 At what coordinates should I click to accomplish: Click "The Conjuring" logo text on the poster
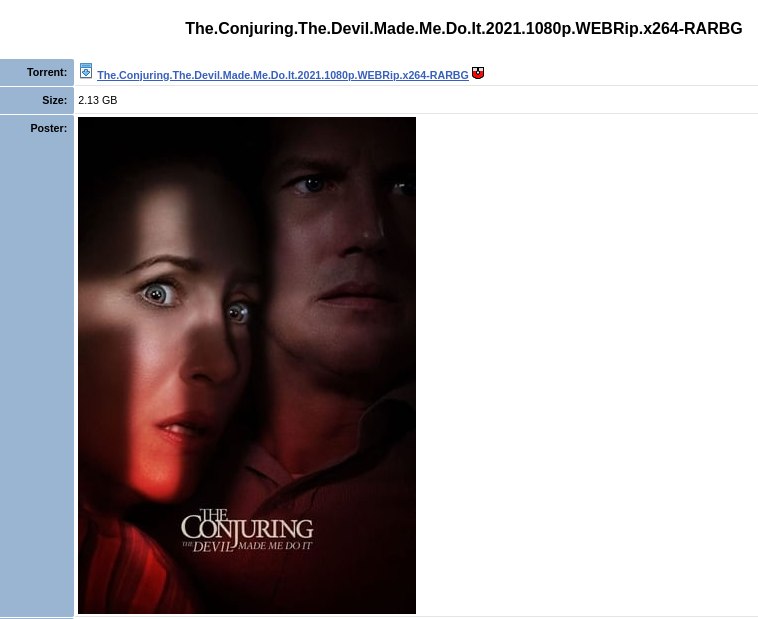tap(247, 525)
